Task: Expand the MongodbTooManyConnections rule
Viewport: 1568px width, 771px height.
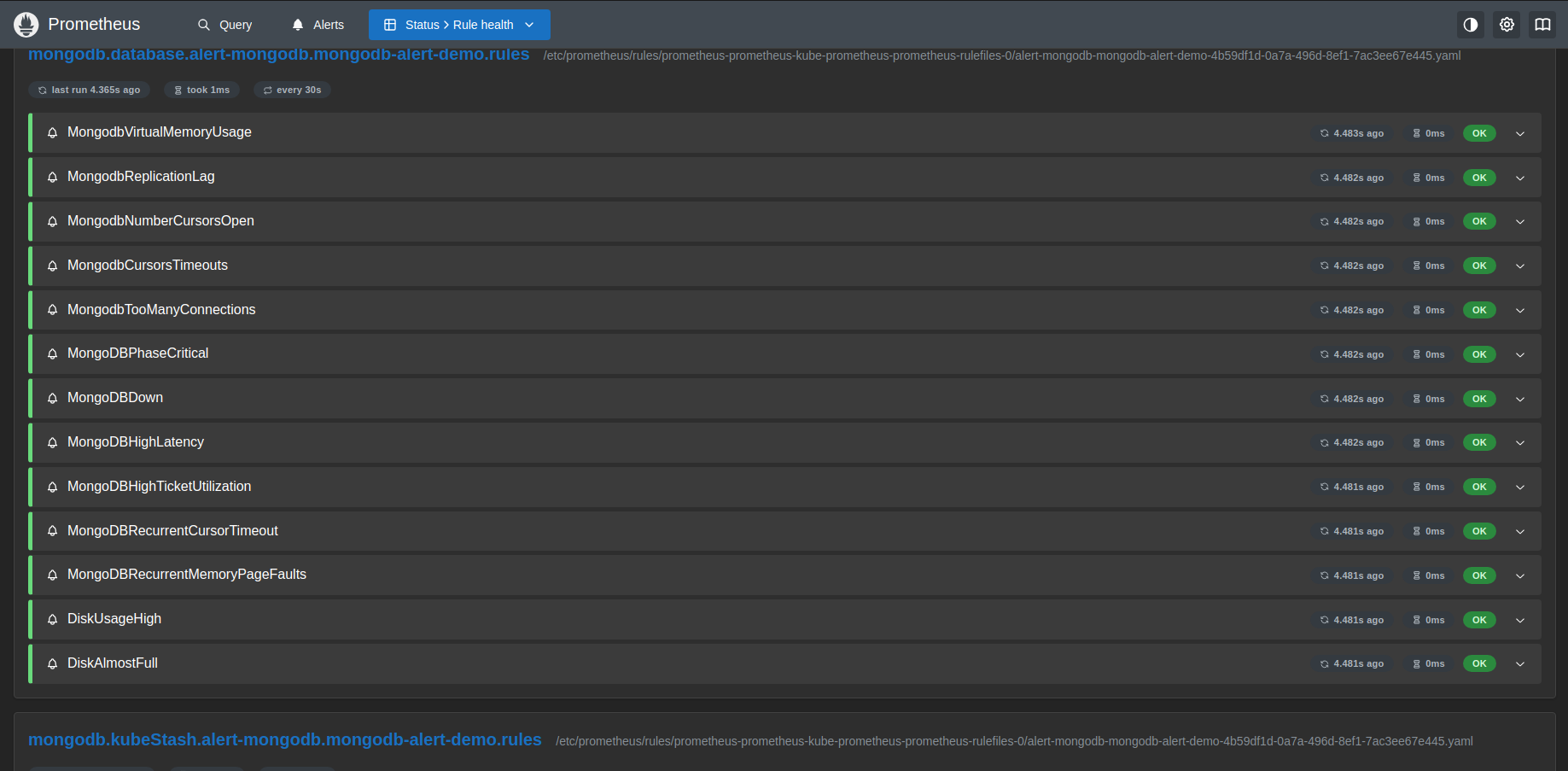Action: pyautogui.click(x=1520, y=310)
